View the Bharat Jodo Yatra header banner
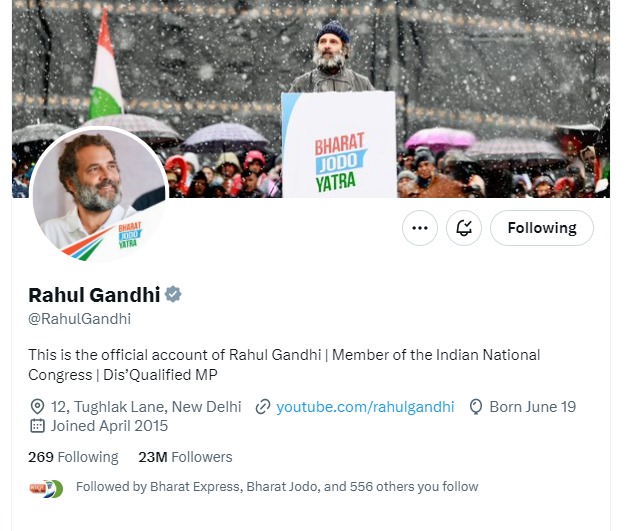638x531 pixels. coord(311,99)
